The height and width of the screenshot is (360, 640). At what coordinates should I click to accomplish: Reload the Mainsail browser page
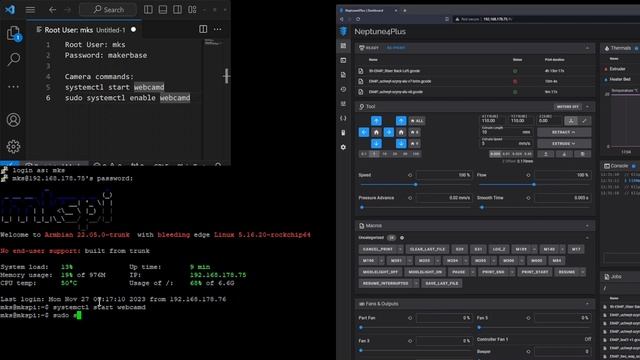358,19
